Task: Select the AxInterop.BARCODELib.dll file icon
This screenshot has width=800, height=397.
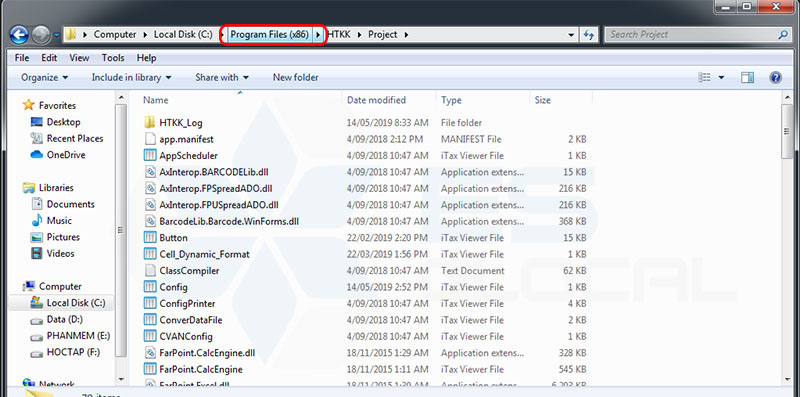Action: pyautogui.click(x=149, y=172)
